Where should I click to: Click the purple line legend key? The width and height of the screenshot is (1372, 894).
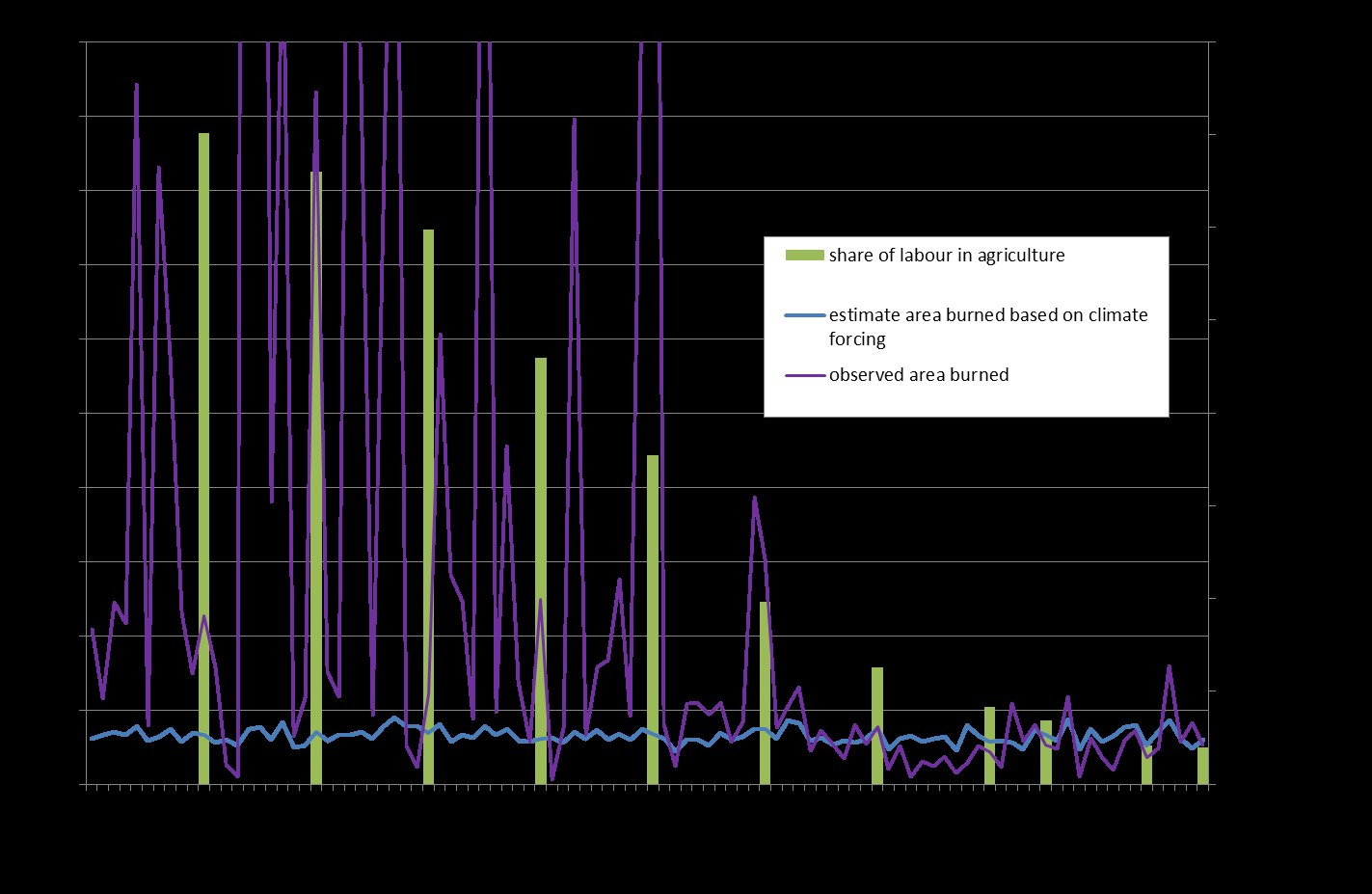(805, 375)
